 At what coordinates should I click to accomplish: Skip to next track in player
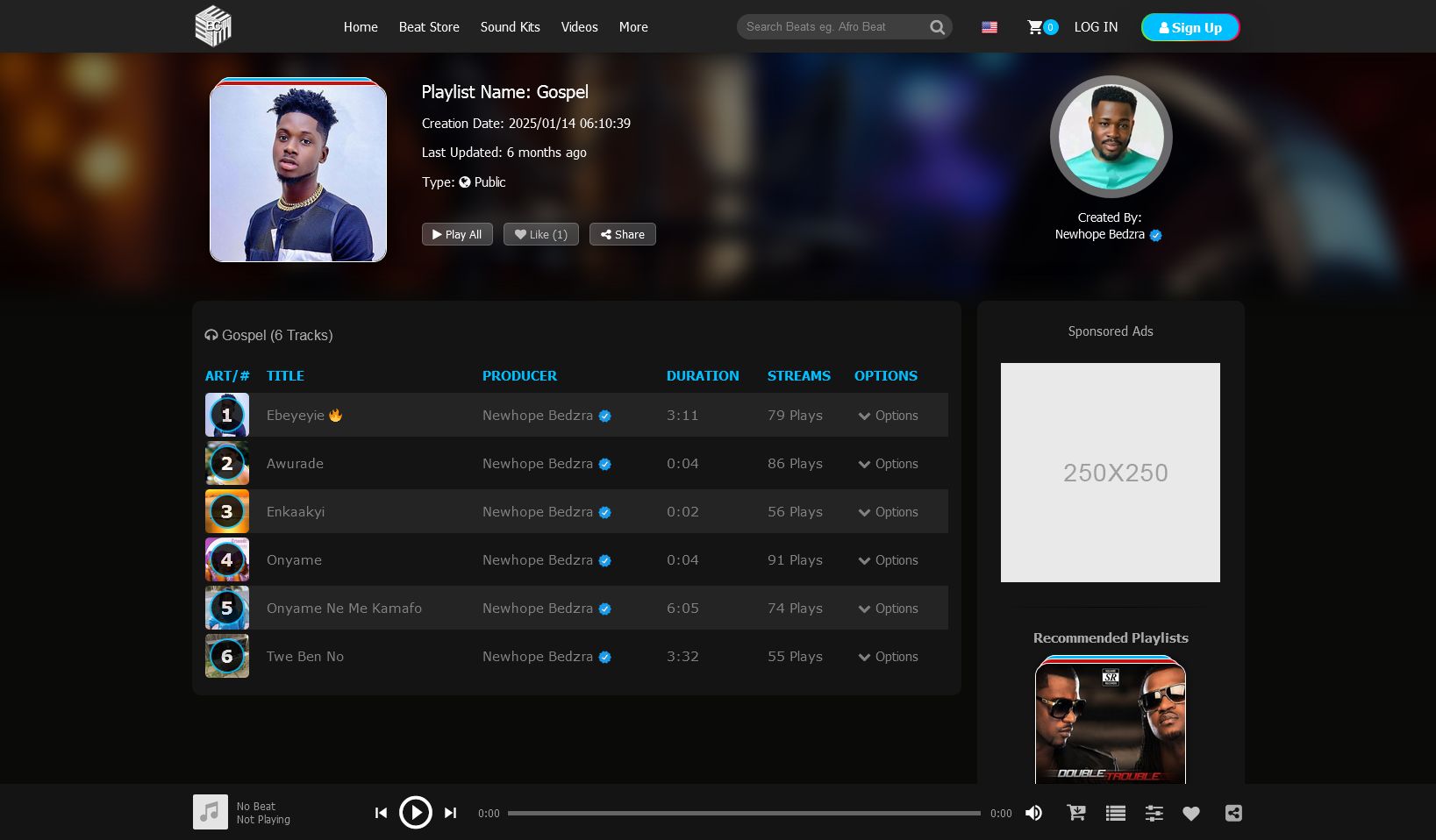(x=450, y=813)
